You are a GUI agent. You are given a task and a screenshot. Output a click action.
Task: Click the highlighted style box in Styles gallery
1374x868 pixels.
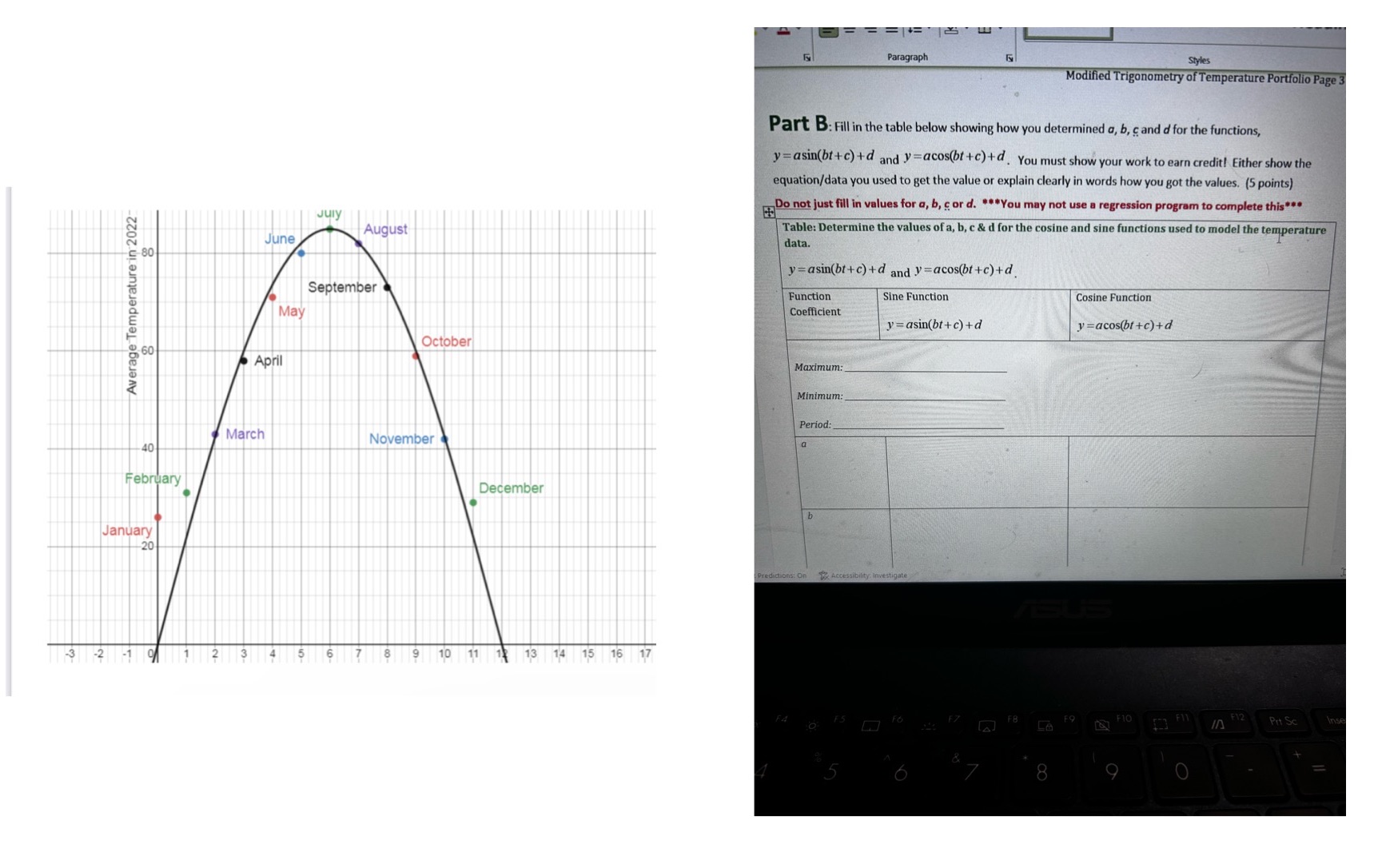coord(1068,34)
